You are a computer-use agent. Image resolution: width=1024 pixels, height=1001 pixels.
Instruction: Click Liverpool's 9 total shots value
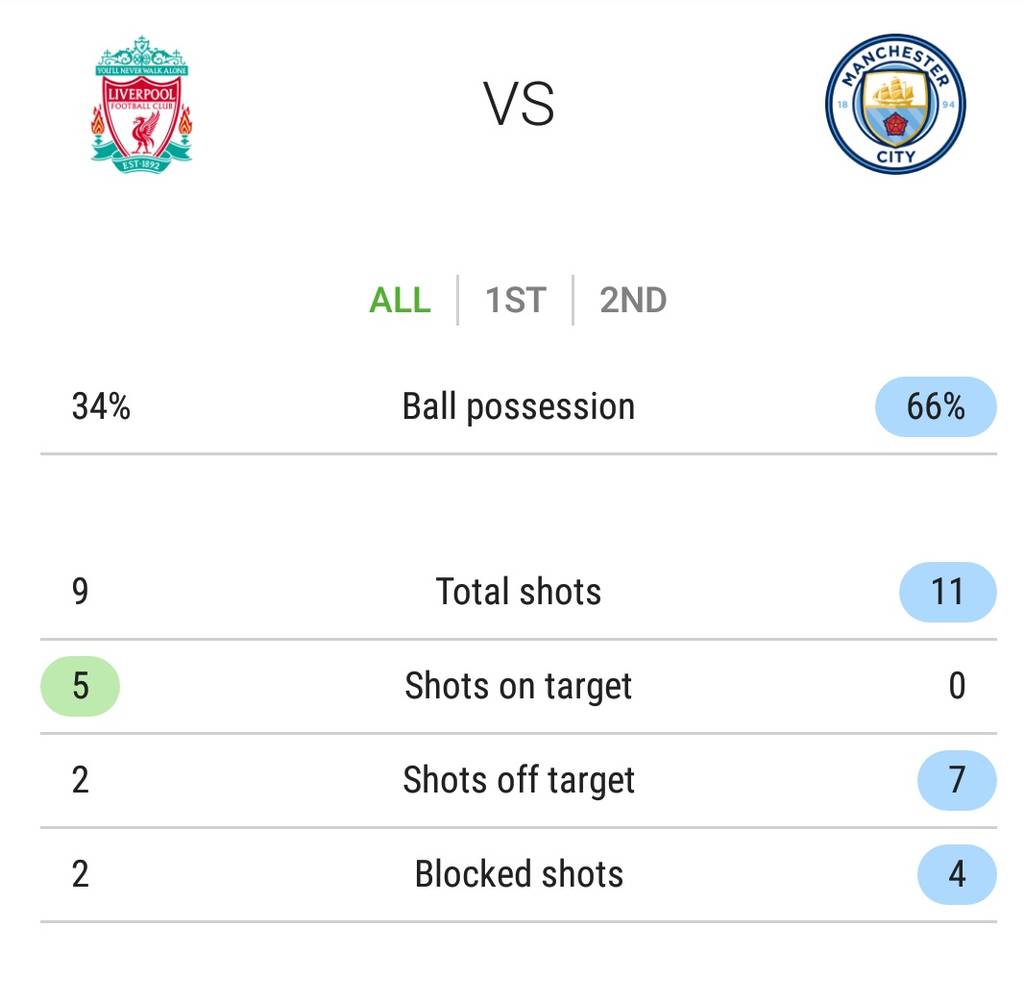click(80, 592)
